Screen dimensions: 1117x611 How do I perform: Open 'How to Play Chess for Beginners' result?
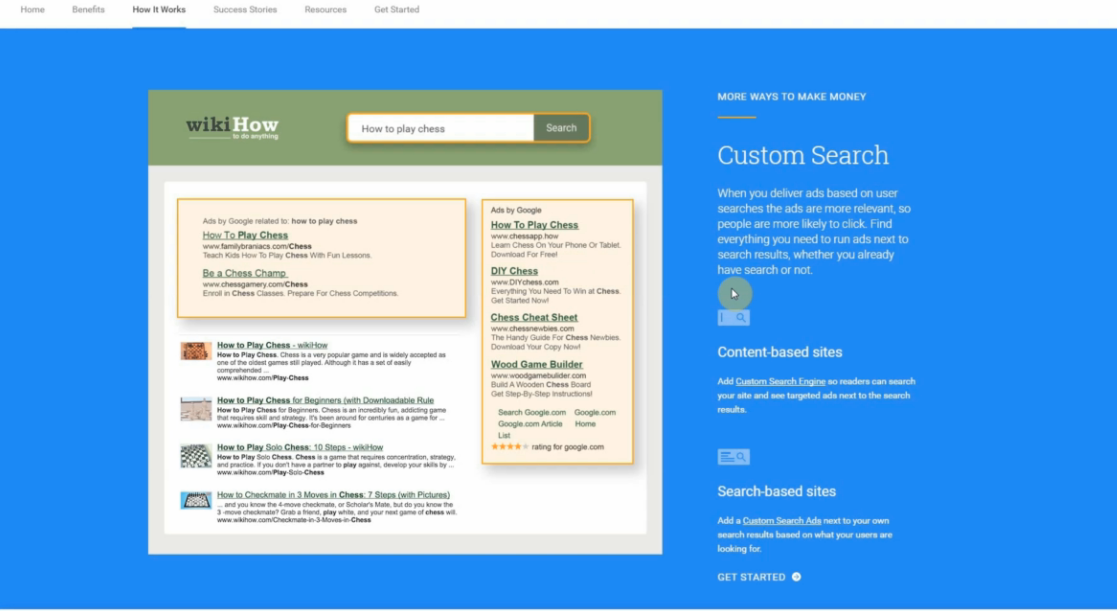326,400
